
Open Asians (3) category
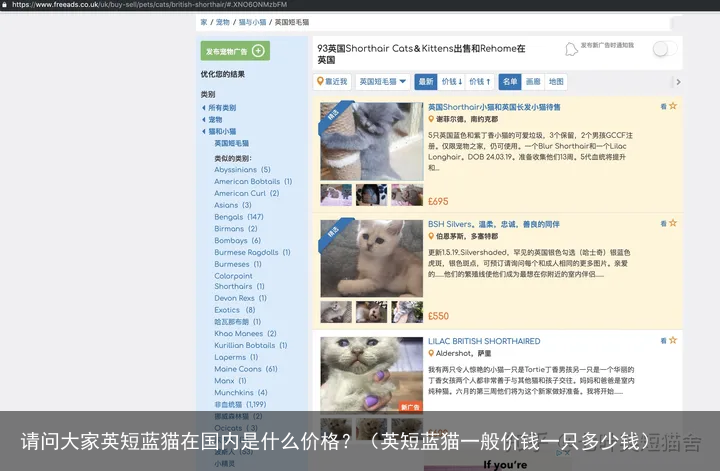(233, 205)
